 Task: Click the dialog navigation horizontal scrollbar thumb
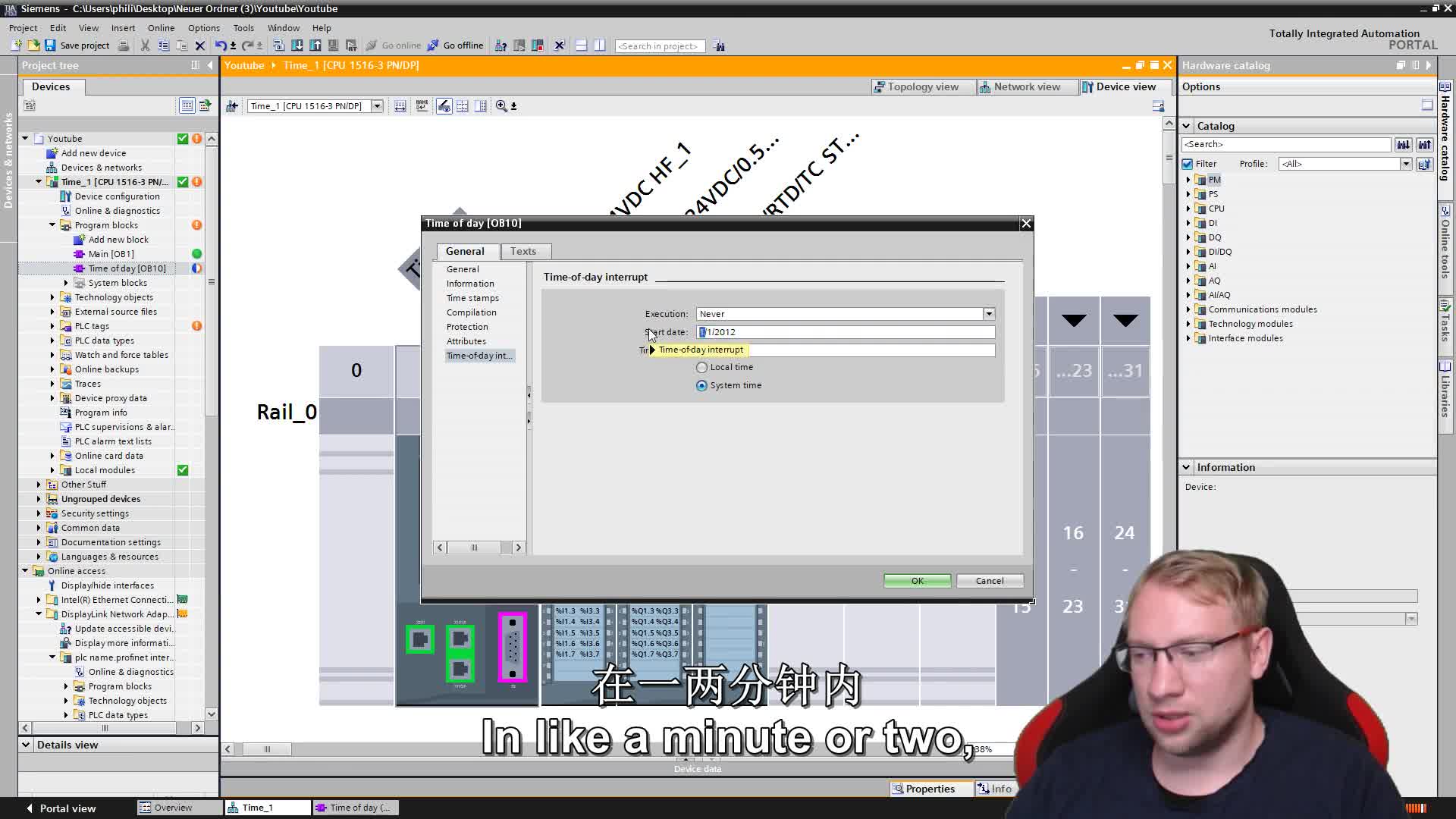(x=474, y=548)
